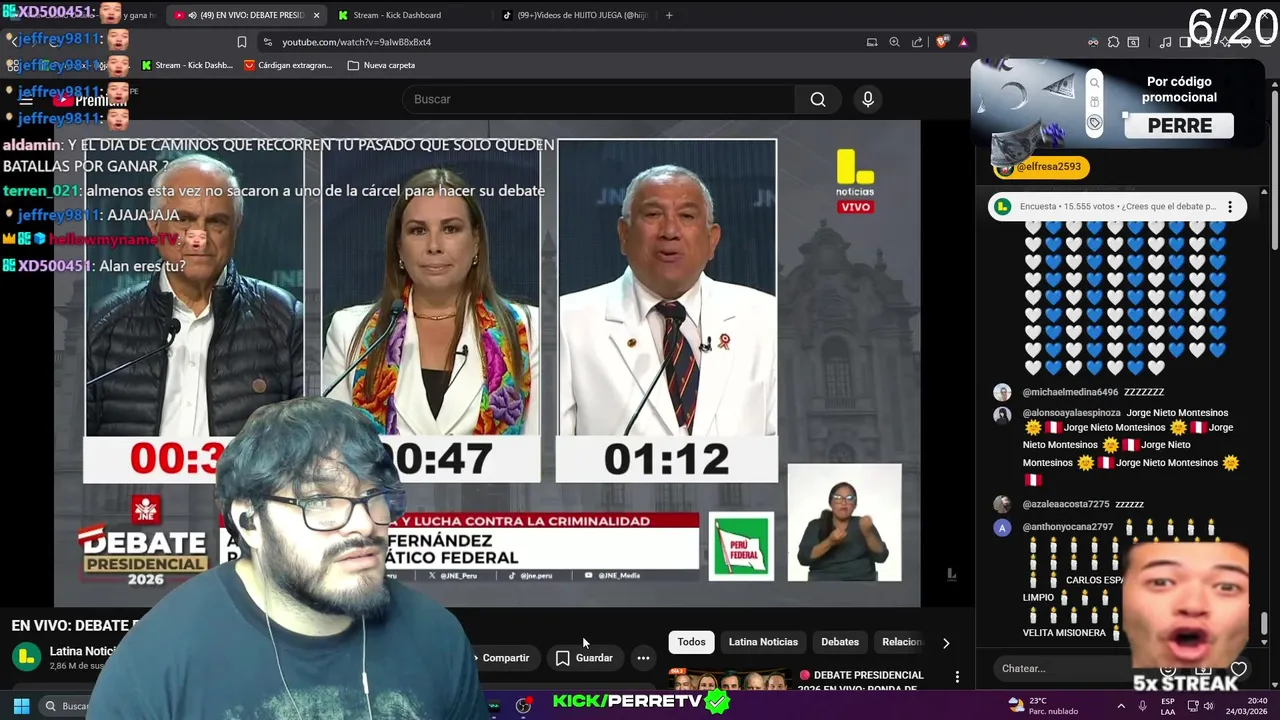Open the DEBATE PRESIDENCIAL related video thumbnail
The width and height of the screenshot is (1280, 720).
coord(728,680)
